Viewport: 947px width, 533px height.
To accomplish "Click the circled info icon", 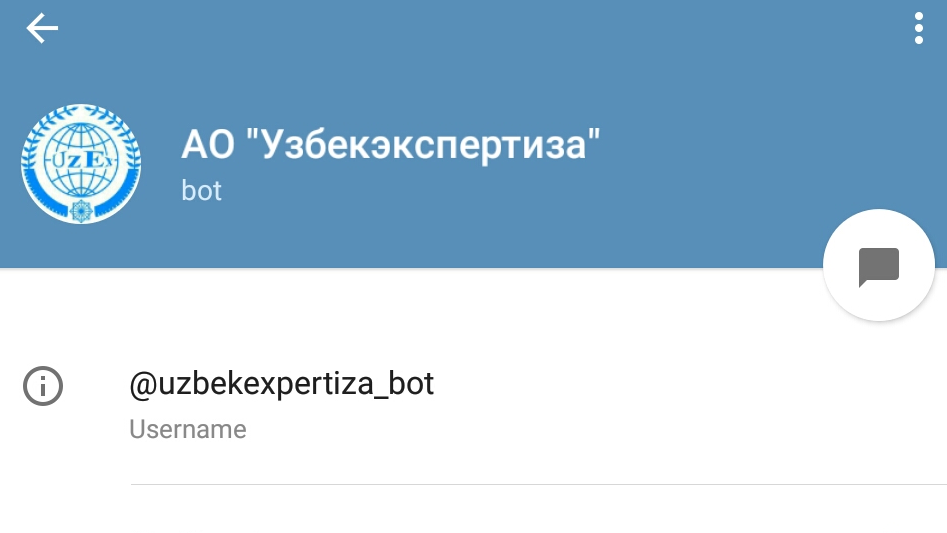I will (x=43, y=386).
